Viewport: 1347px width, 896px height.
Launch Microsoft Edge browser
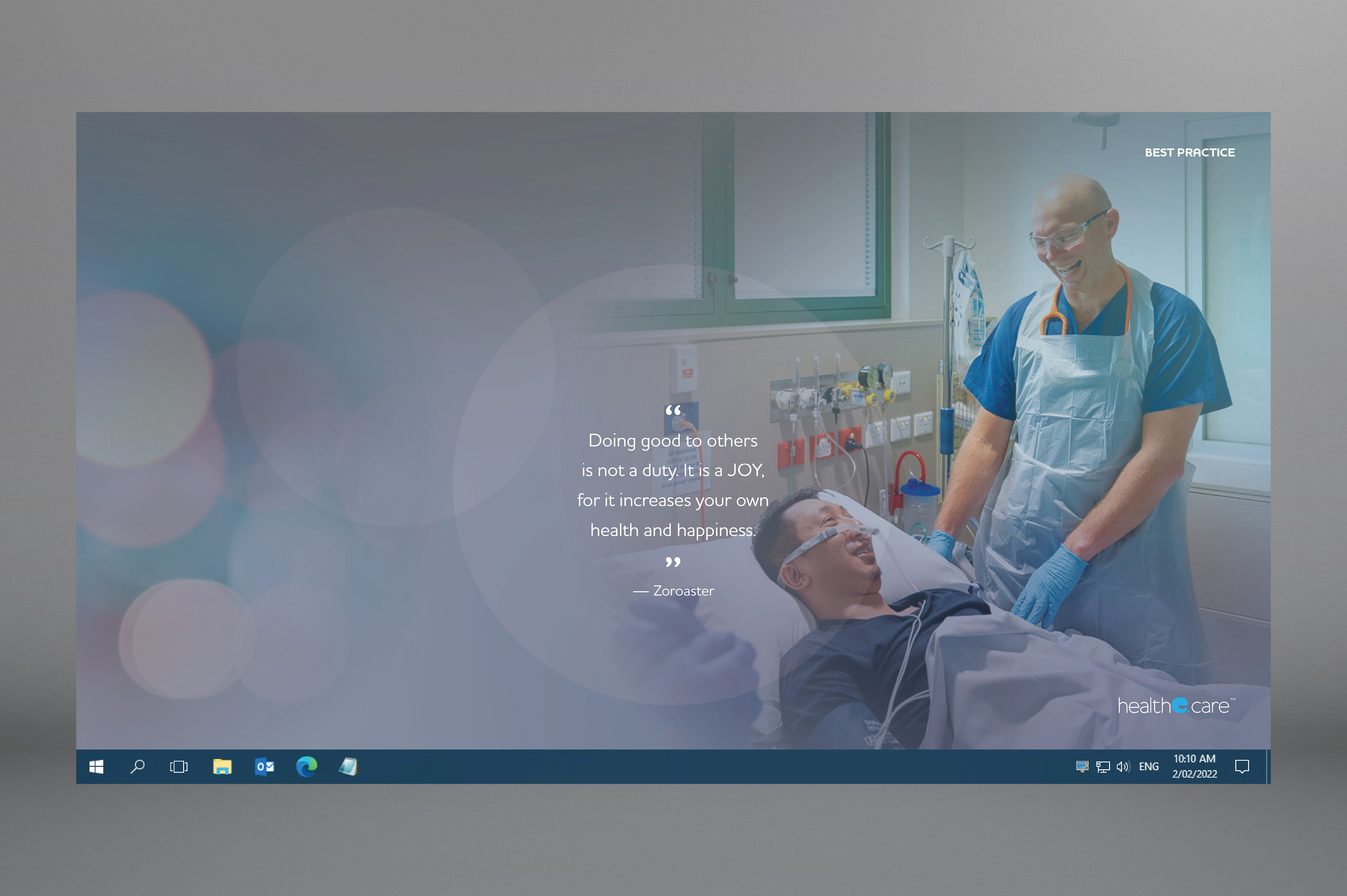307,766
